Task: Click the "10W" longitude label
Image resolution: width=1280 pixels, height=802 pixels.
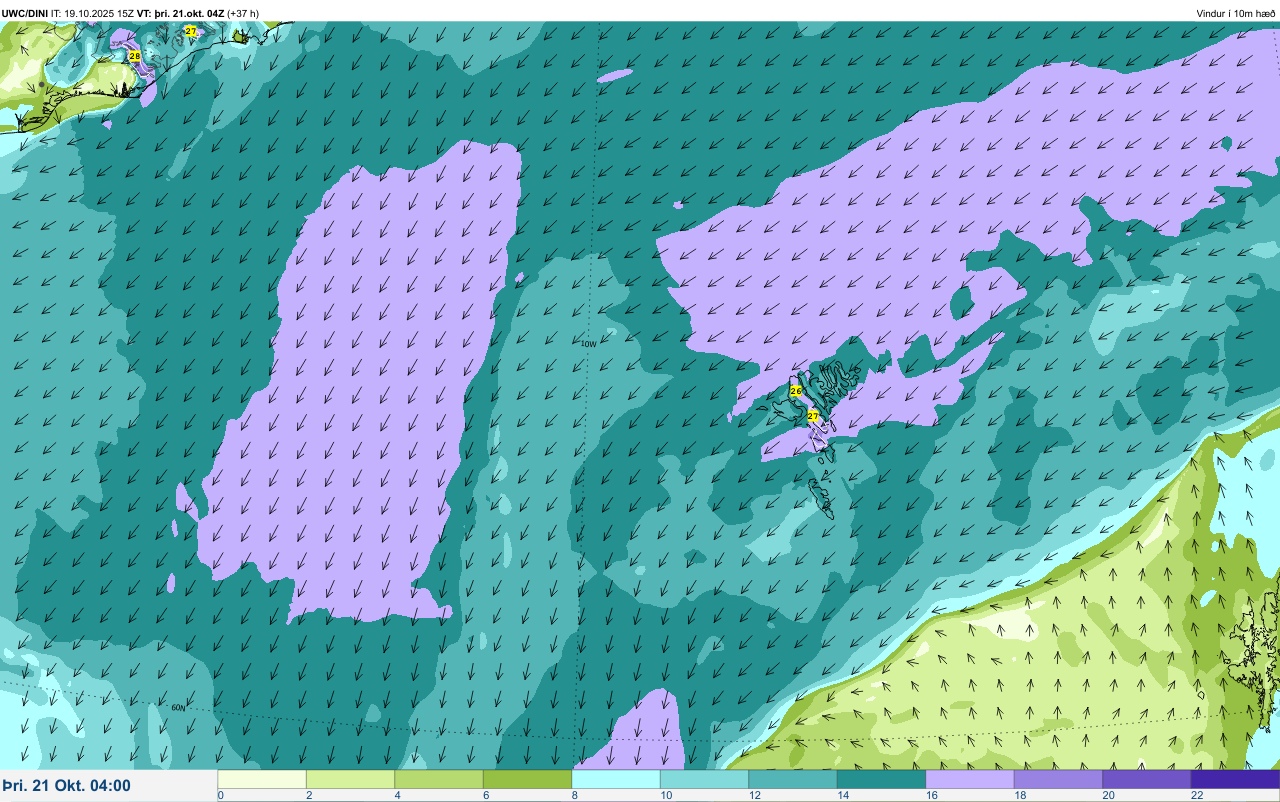Action: 588,344
